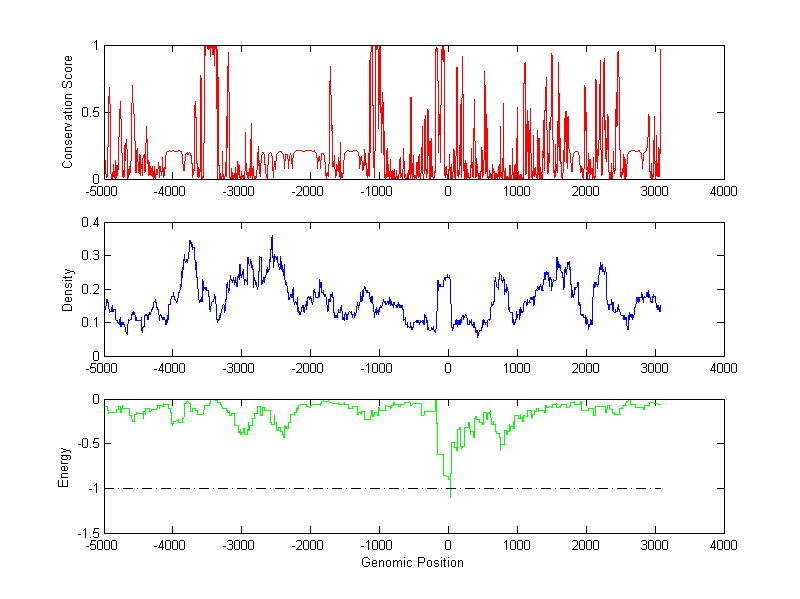Click the red conservation peak near -1000
Screen dimensions: 800x599
coord(374,48)
